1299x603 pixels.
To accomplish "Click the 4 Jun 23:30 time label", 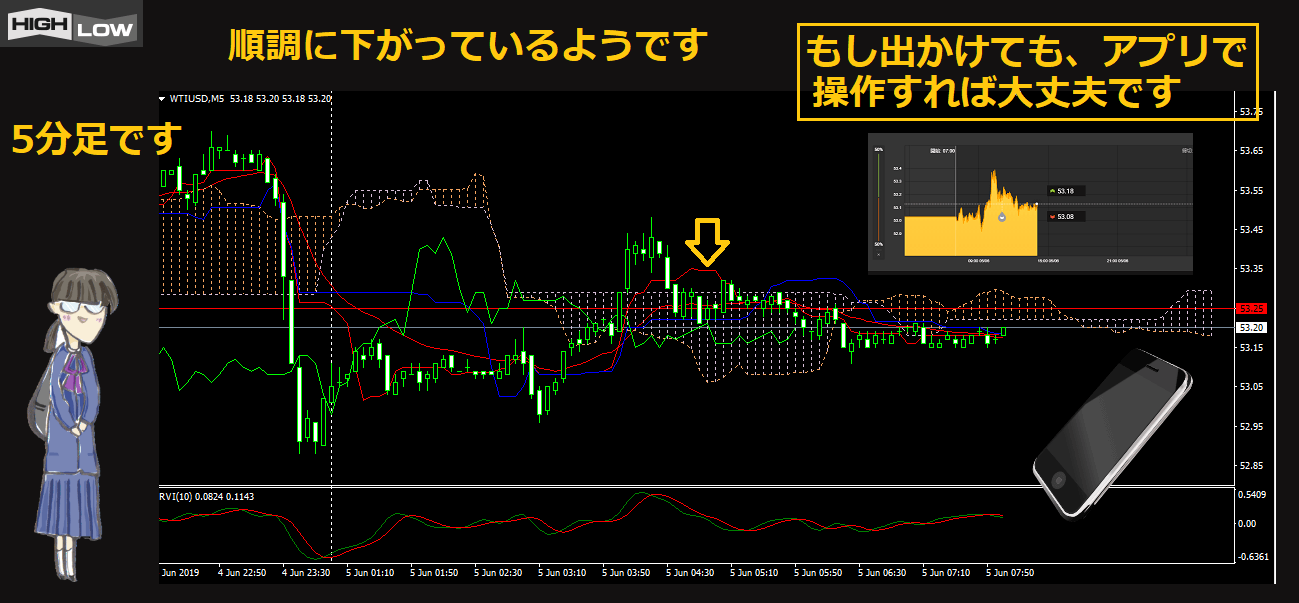I will 307,573.
